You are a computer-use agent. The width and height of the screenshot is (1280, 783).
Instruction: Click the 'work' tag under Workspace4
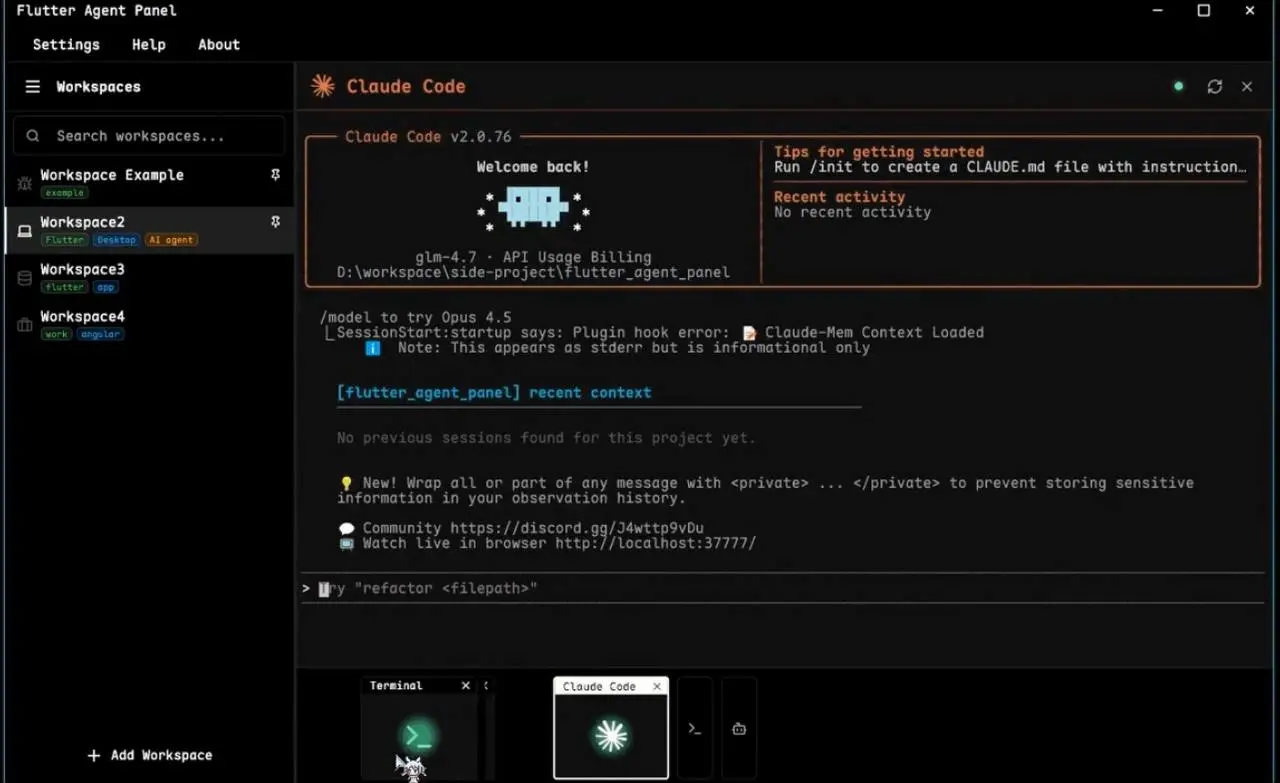tap(57, 334)
